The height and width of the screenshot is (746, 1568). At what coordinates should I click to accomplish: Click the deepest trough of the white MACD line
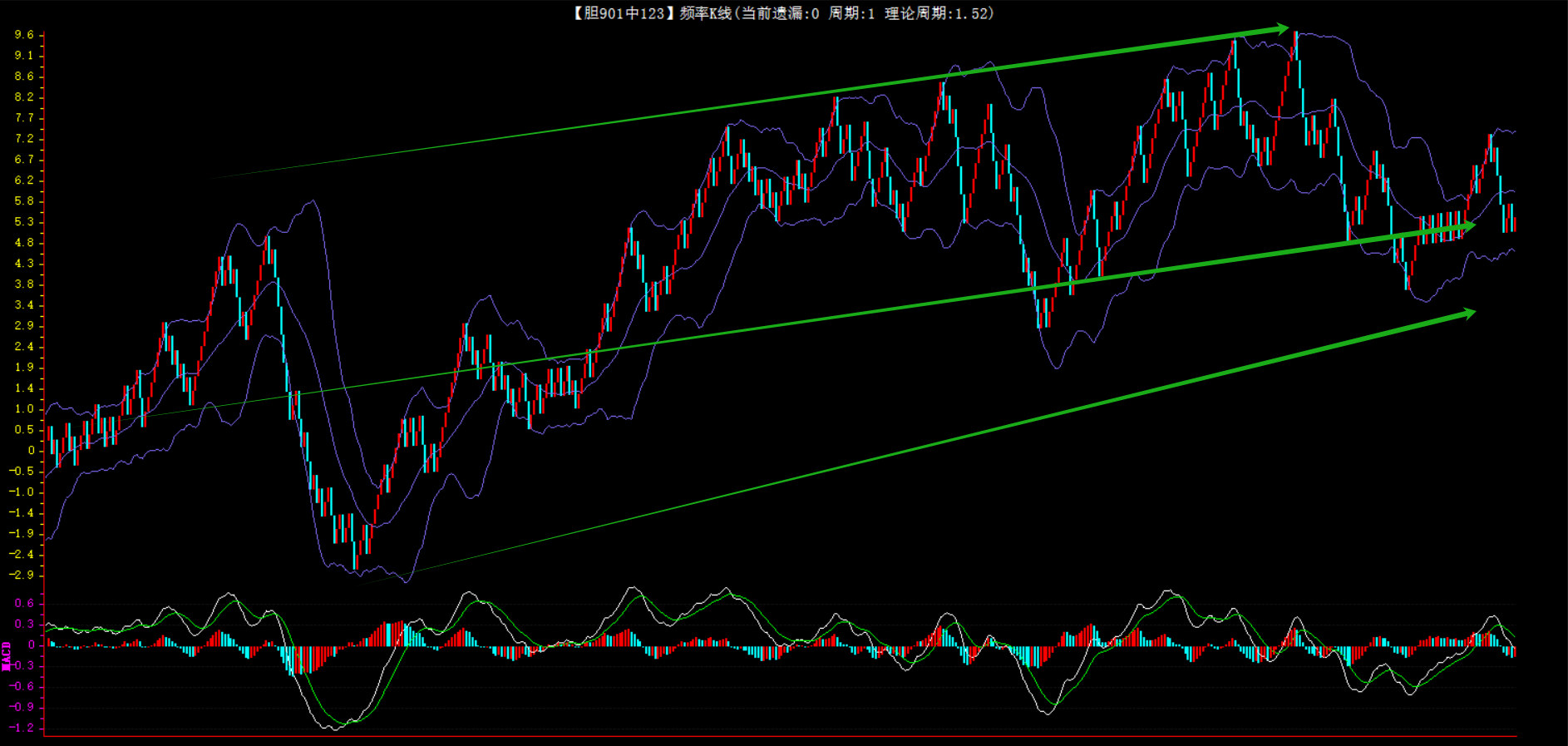pos(334,729)
